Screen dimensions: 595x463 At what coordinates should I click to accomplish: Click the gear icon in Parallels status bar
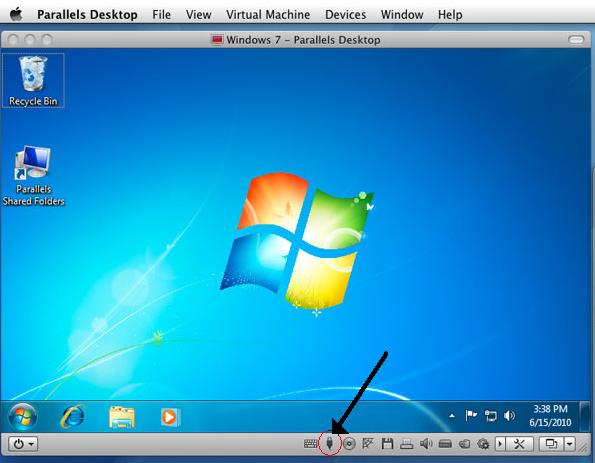[483, 444]
